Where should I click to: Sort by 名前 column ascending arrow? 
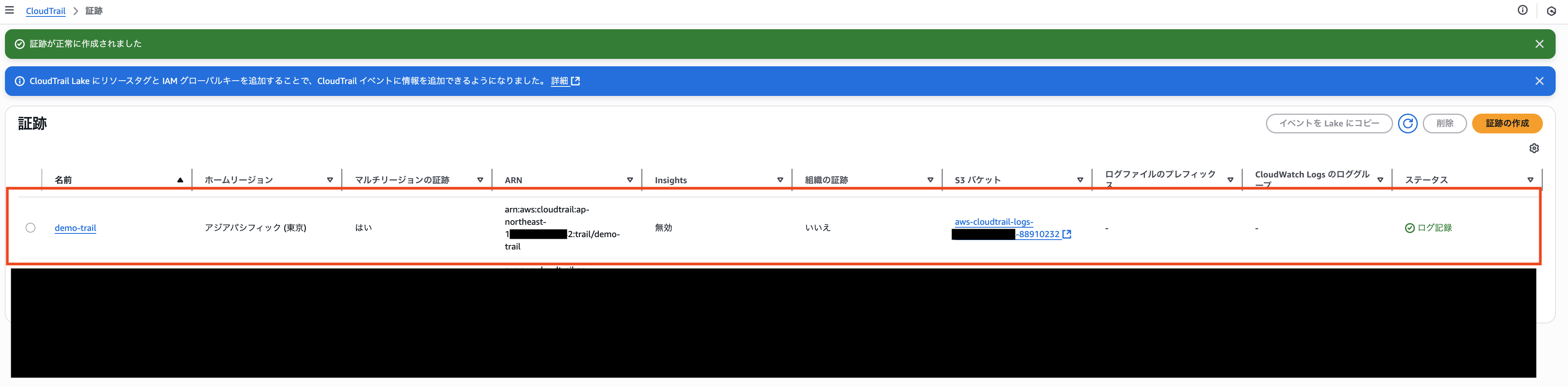pos(180,180)
